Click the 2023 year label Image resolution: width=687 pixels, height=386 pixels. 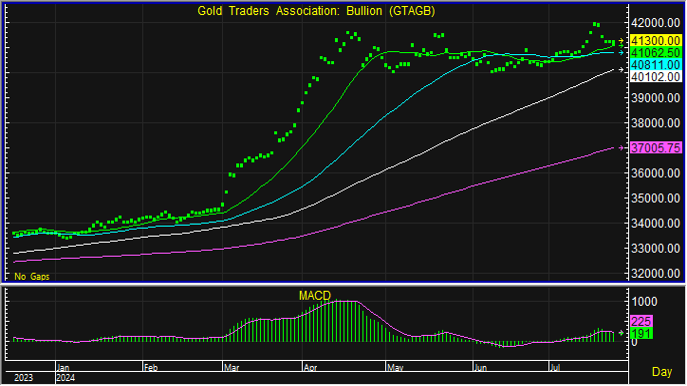(x=23, y=378)
